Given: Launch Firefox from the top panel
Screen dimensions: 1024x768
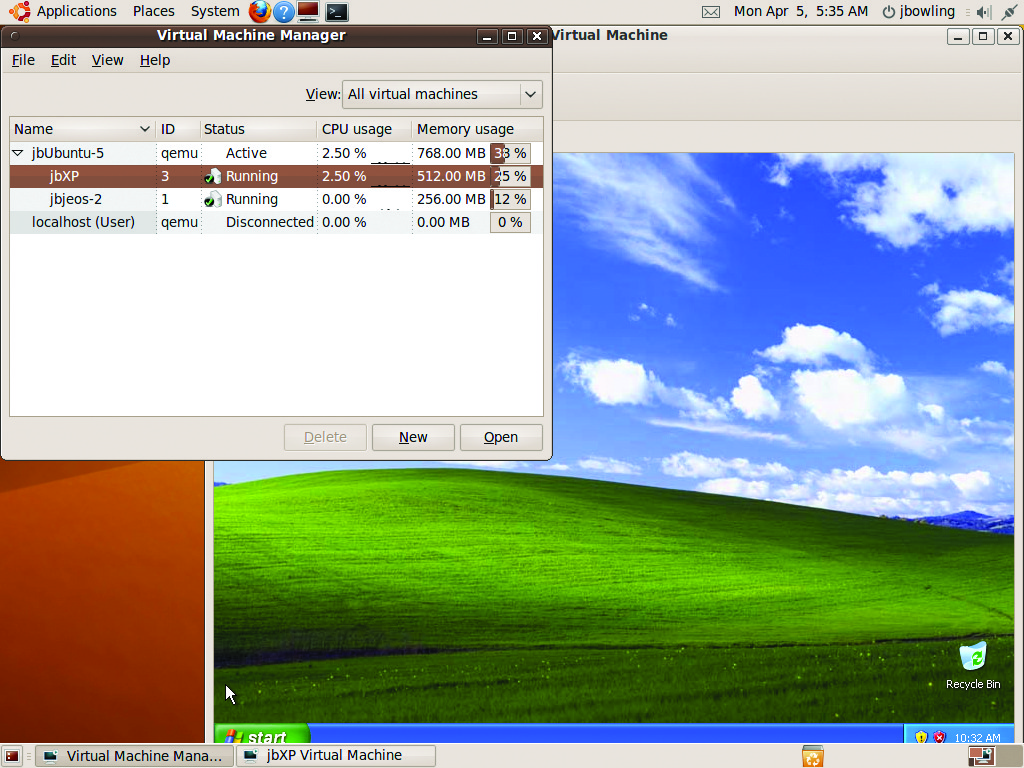Looking at the screenshot, I should 260,12.
